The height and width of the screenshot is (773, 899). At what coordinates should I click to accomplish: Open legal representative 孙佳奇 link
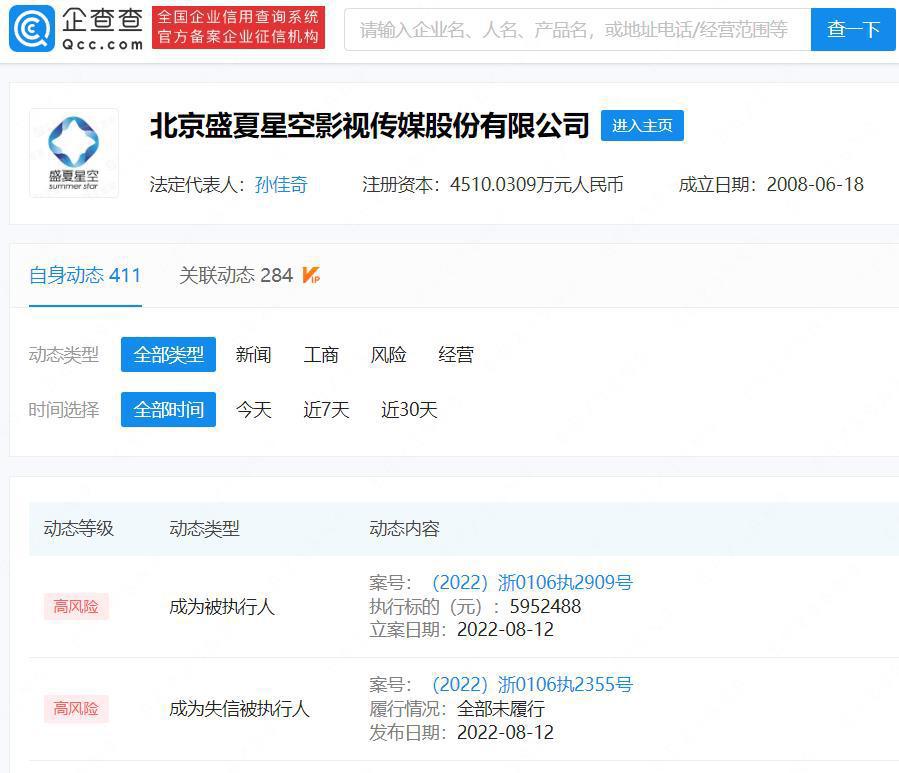click(281, 184)
